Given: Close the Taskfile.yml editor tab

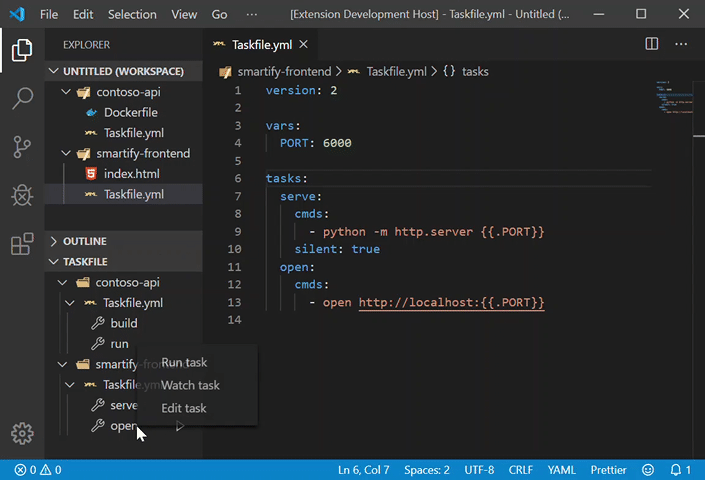Looking at the screenshot, I should click(x=303, y=44).
